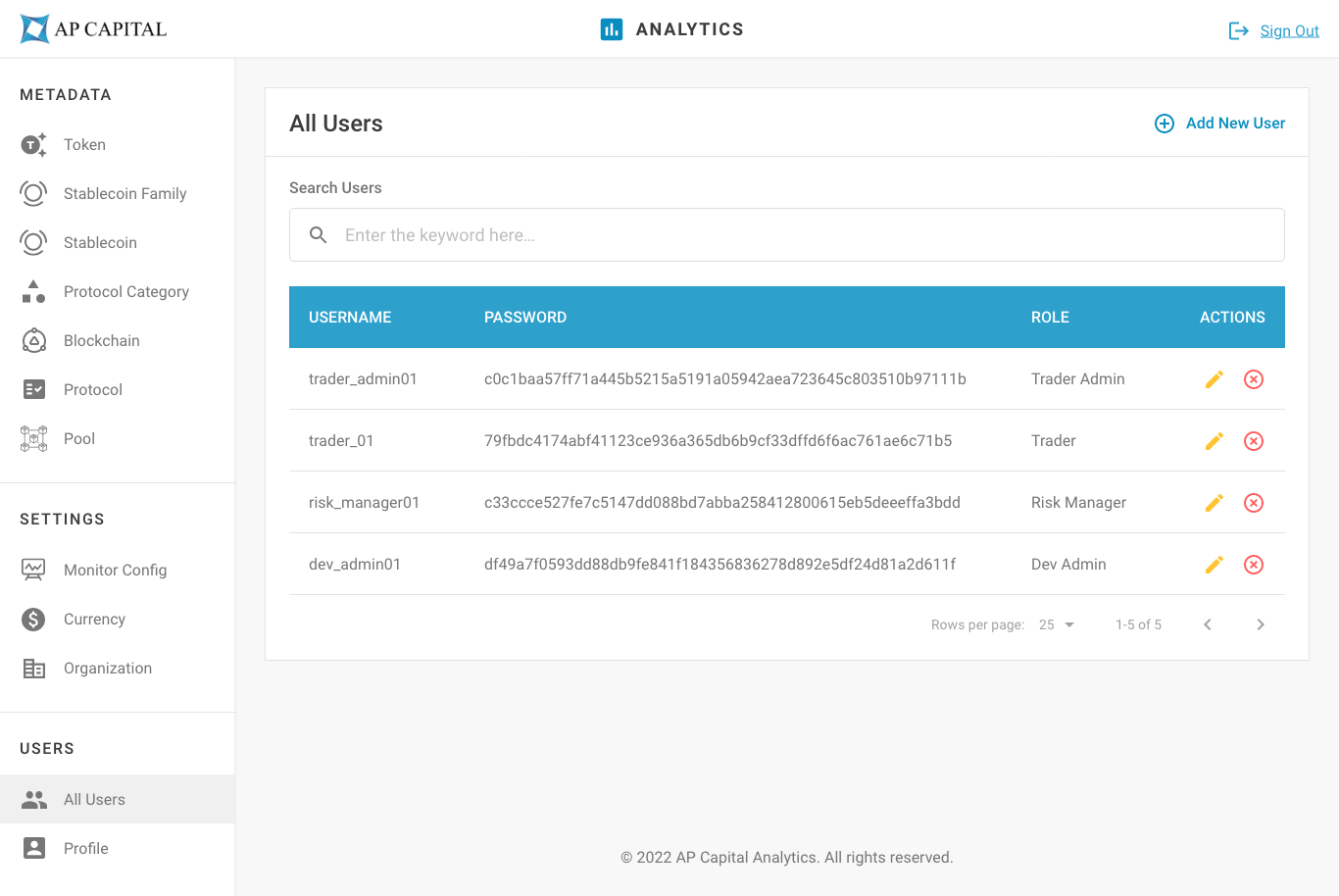This screenshot has height=896, width=1339.
Task: Edit trader_01 with the pencil icon
Action: click(x=1215, y=441)
